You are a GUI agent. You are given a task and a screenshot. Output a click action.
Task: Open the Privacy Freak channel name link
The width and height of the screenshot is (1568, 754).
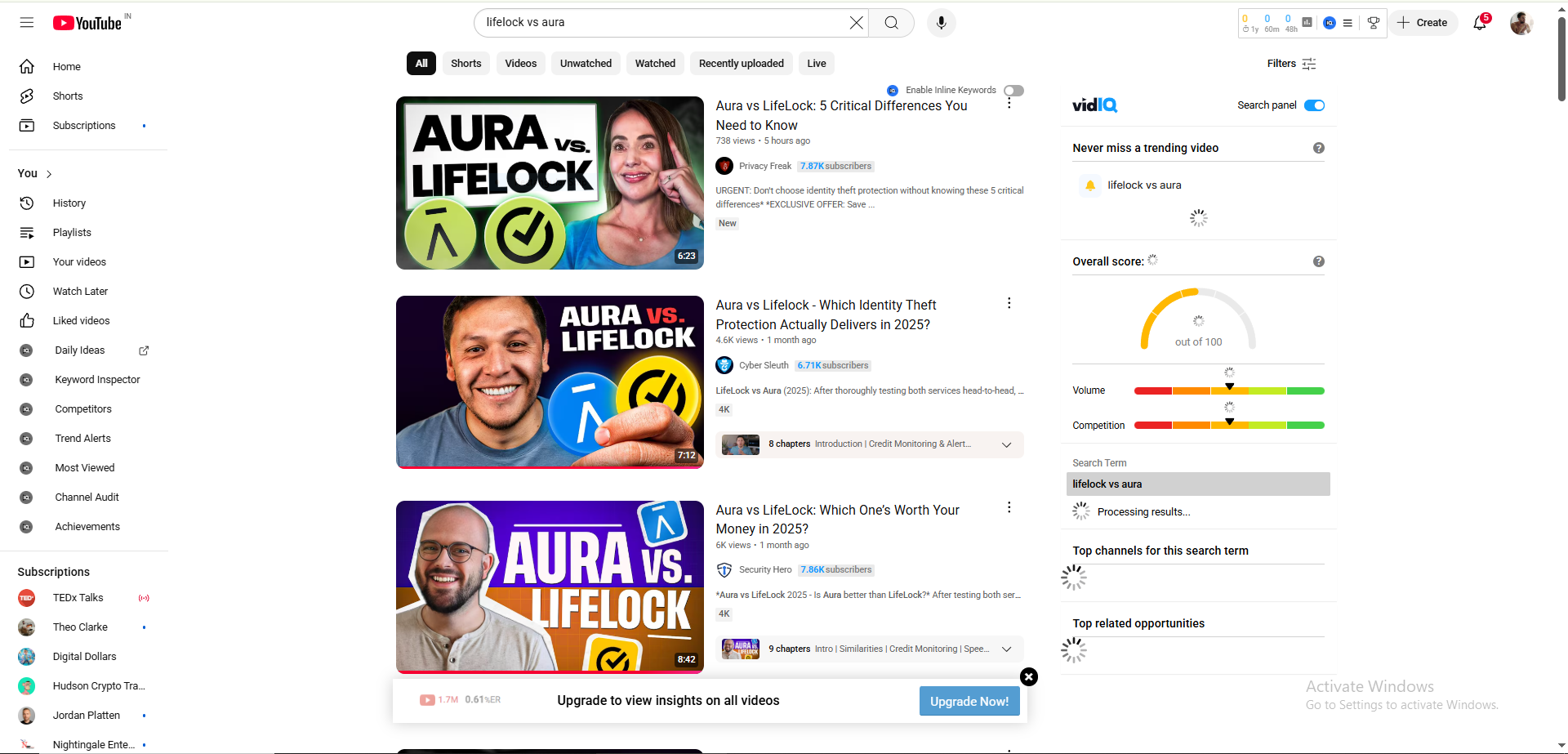click(x=765, y=166)
